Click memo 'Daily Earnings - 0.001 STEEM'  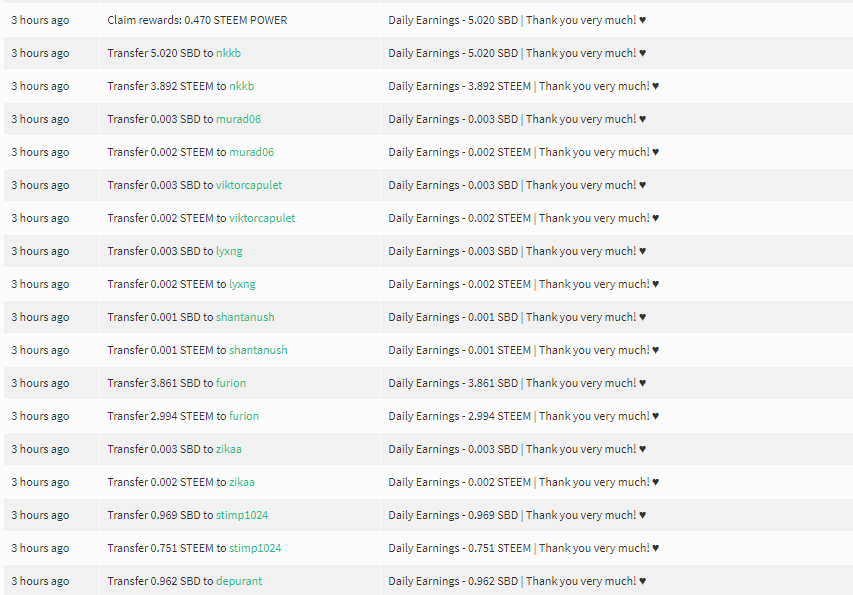pyautogui.click(x=460, y=350)
